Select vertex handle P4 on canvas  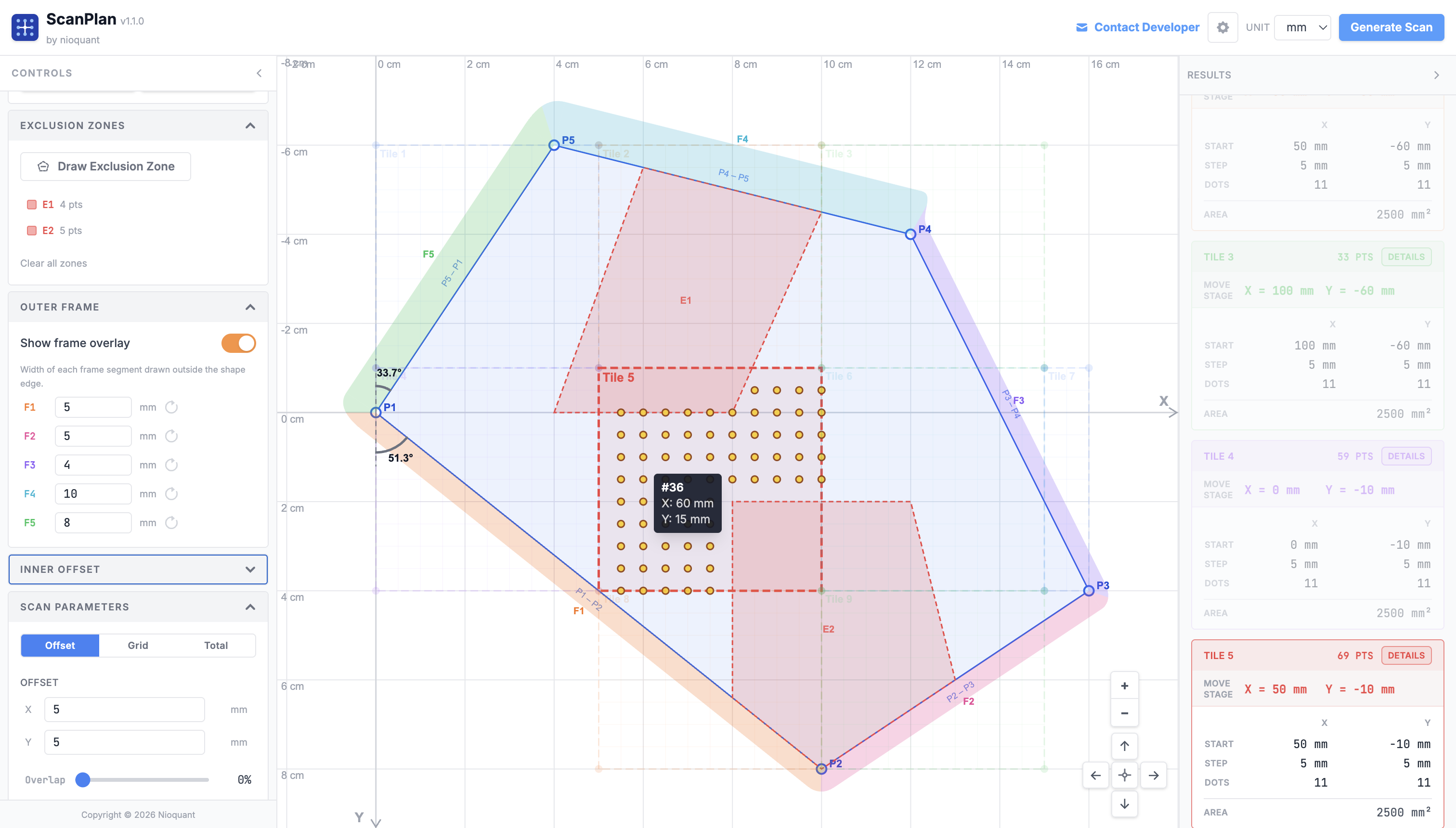(x=910, y=234)
